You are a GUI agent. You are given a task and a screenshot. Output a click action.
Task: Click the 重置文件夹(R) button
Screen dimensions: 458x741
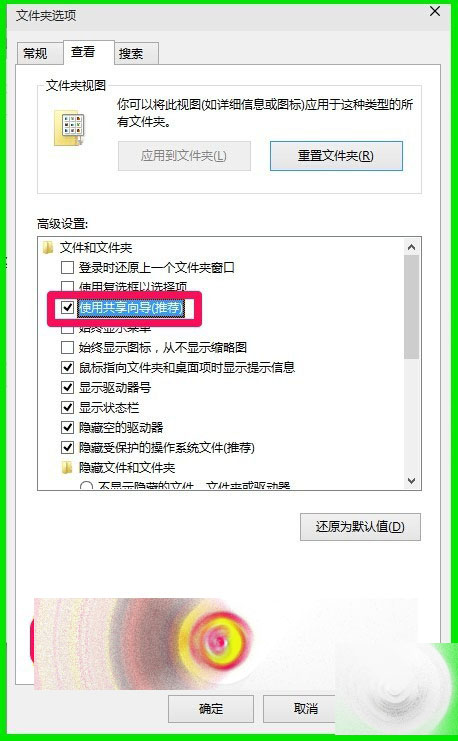point(336,156)
